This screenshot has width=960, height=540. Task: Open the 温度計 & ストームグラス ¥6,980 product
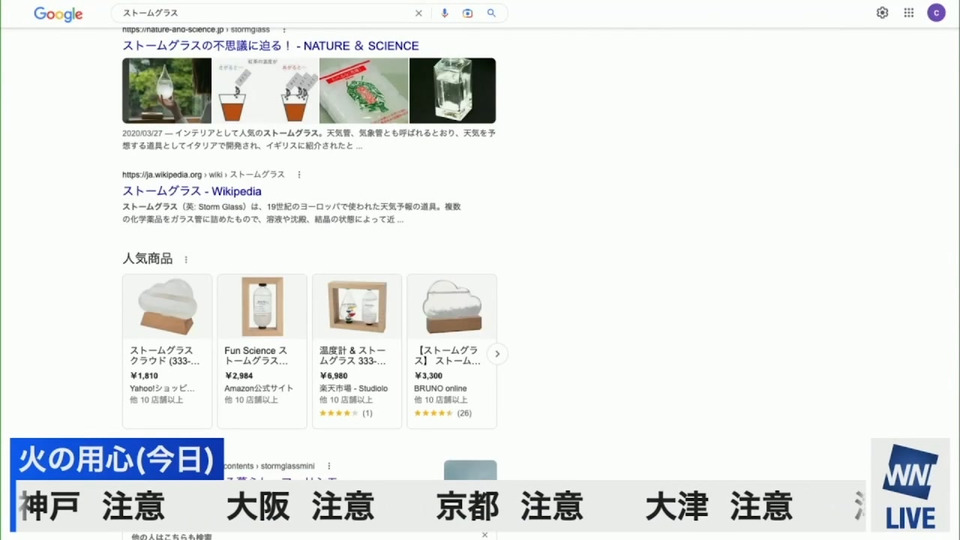(357, 351)
